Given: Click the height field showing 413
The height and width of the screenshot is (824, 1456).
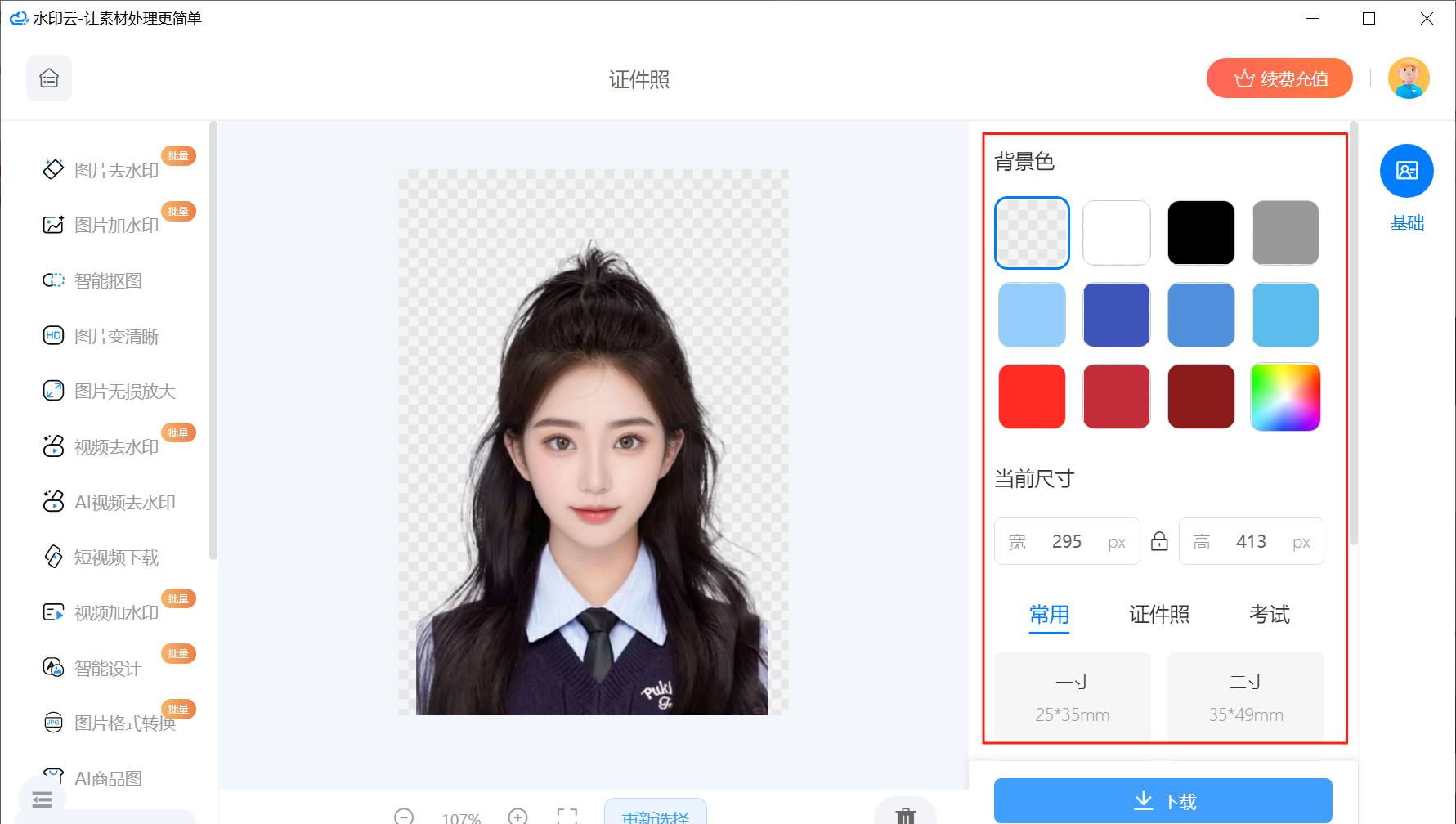Looking at the screenshot, I should click(x=1251, y=541).
